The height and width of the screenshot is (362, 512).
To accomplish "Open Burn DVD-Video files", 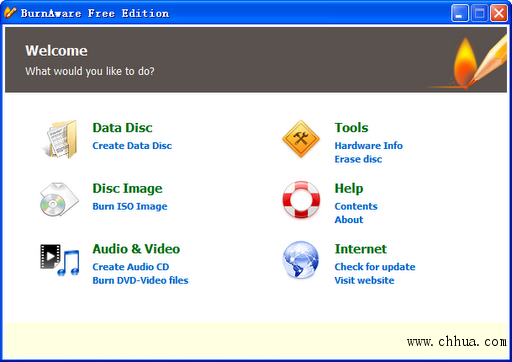I will tap(140, 280).
